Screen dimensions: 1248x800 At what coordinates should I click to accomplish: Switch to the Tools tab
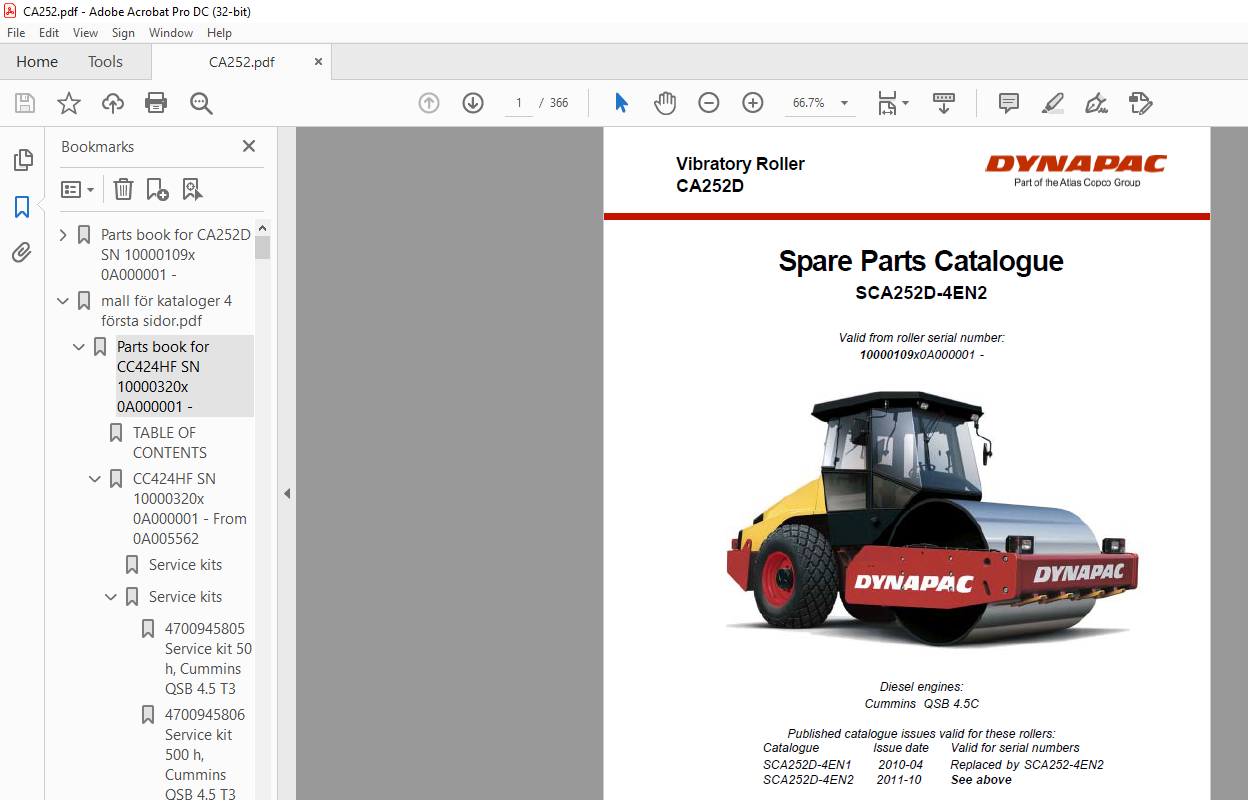[x=105, y=62]
